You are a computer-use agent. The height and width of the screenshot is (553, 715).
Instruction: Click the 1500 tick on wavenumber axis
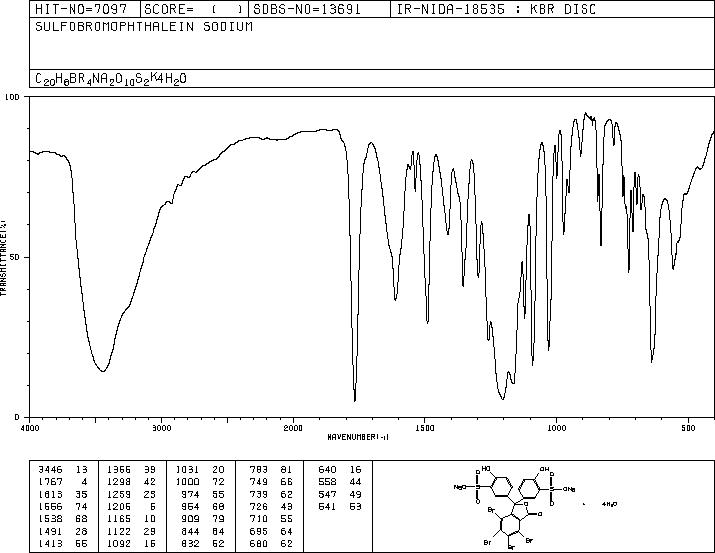pos(425,428)
